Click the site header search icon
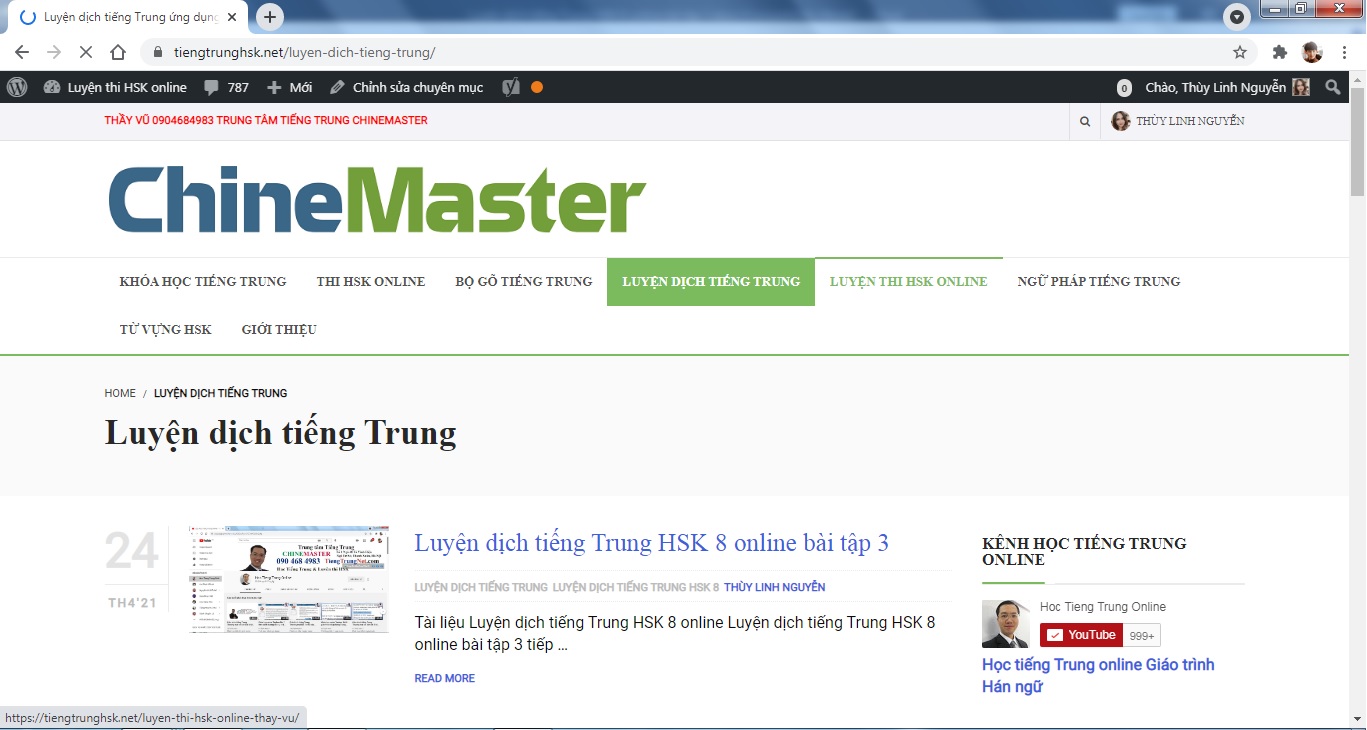This screenshot has height=730, width=1367. click(1085, 121)
